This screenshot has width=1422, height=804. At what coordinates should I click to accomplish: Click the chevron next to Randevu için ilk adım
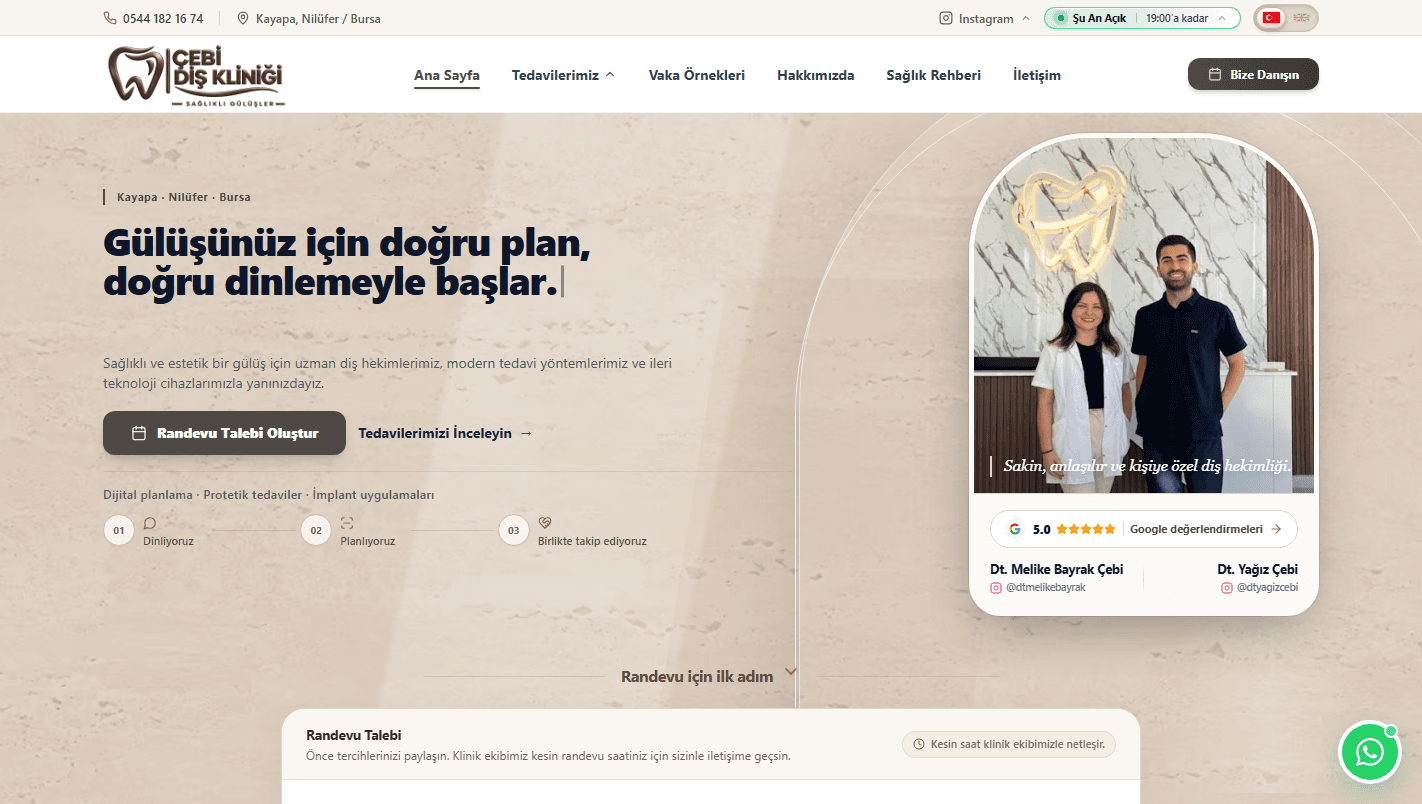point(791,671)
